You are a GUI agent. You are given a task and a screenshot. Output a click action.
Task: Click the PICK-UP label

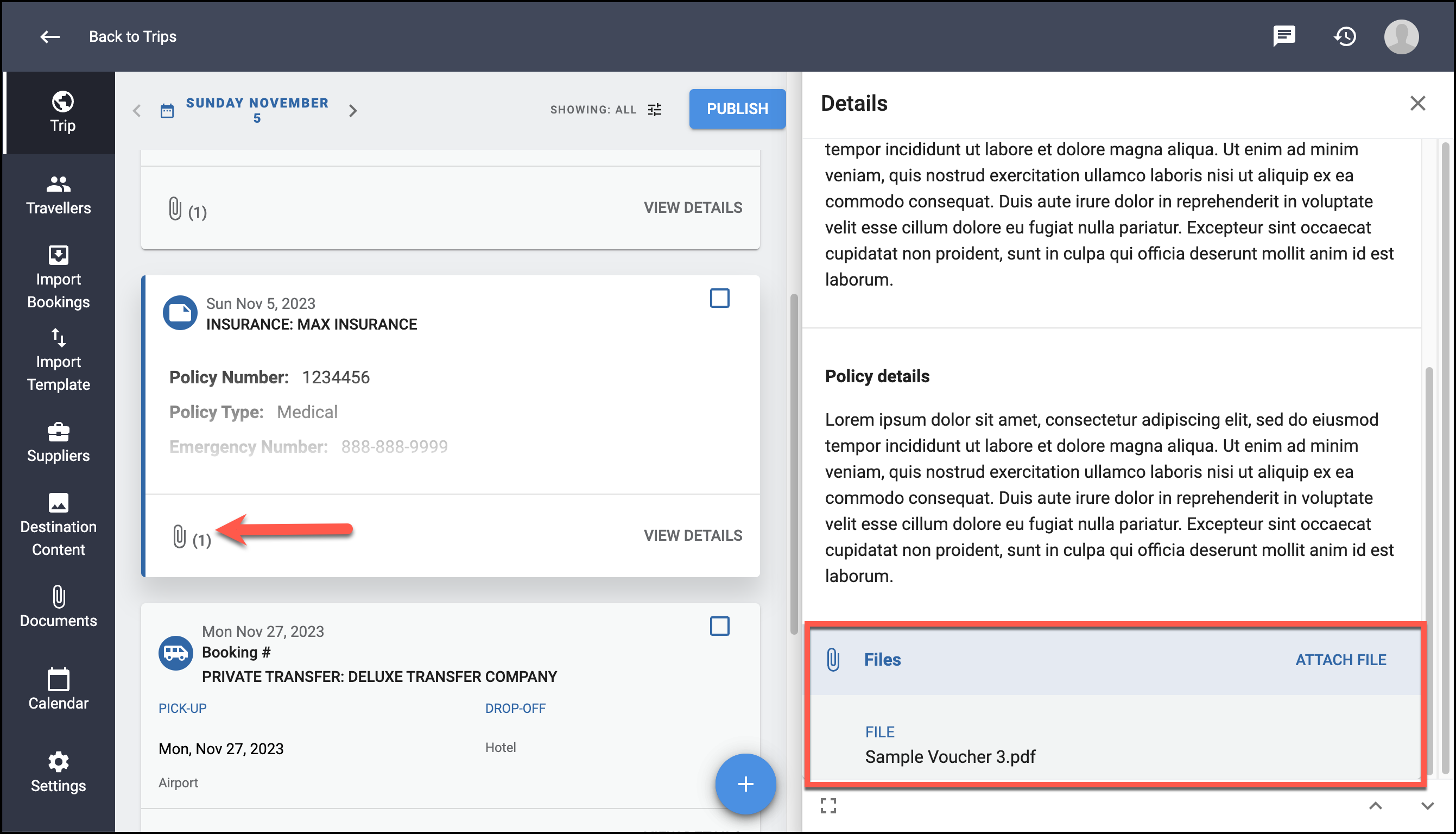pyautogui.click(x=182, y=709)
